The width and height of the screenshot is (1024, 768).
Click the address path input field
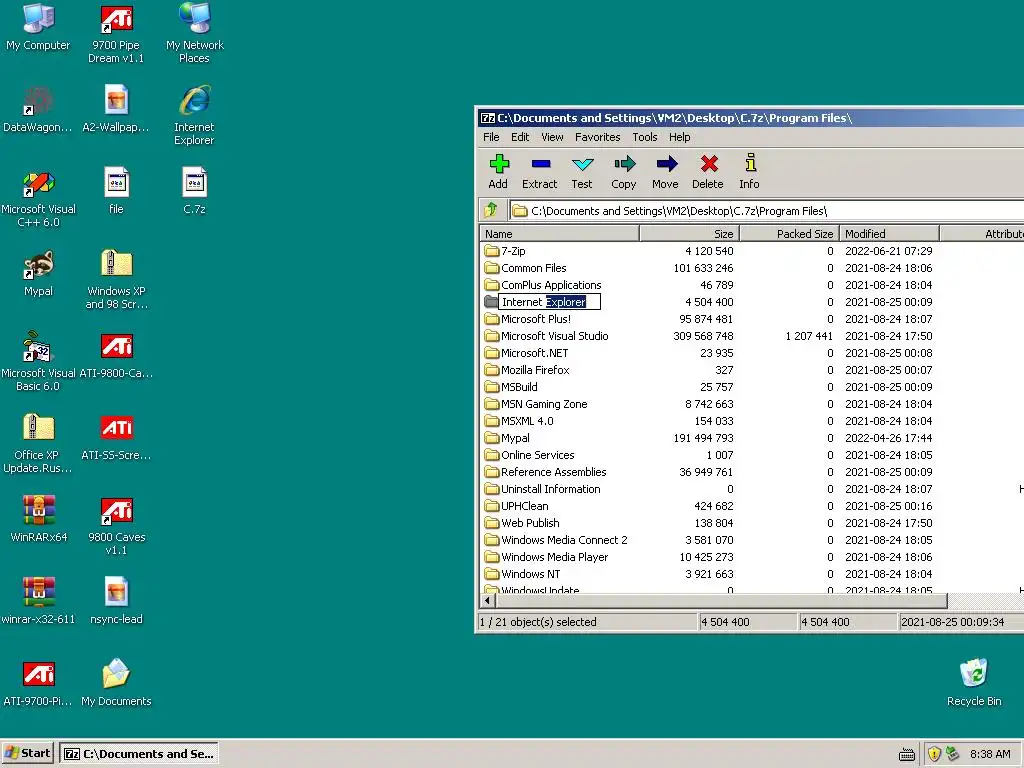[767, 210]
